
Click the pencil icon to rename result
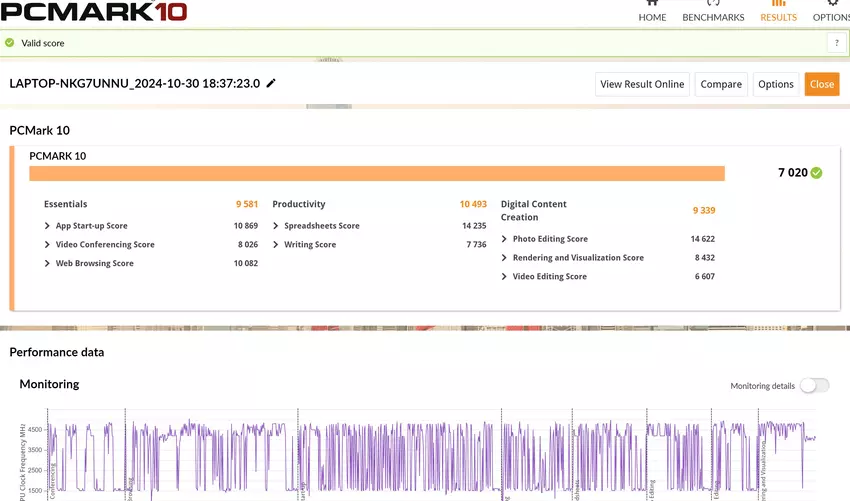[271, 84]
